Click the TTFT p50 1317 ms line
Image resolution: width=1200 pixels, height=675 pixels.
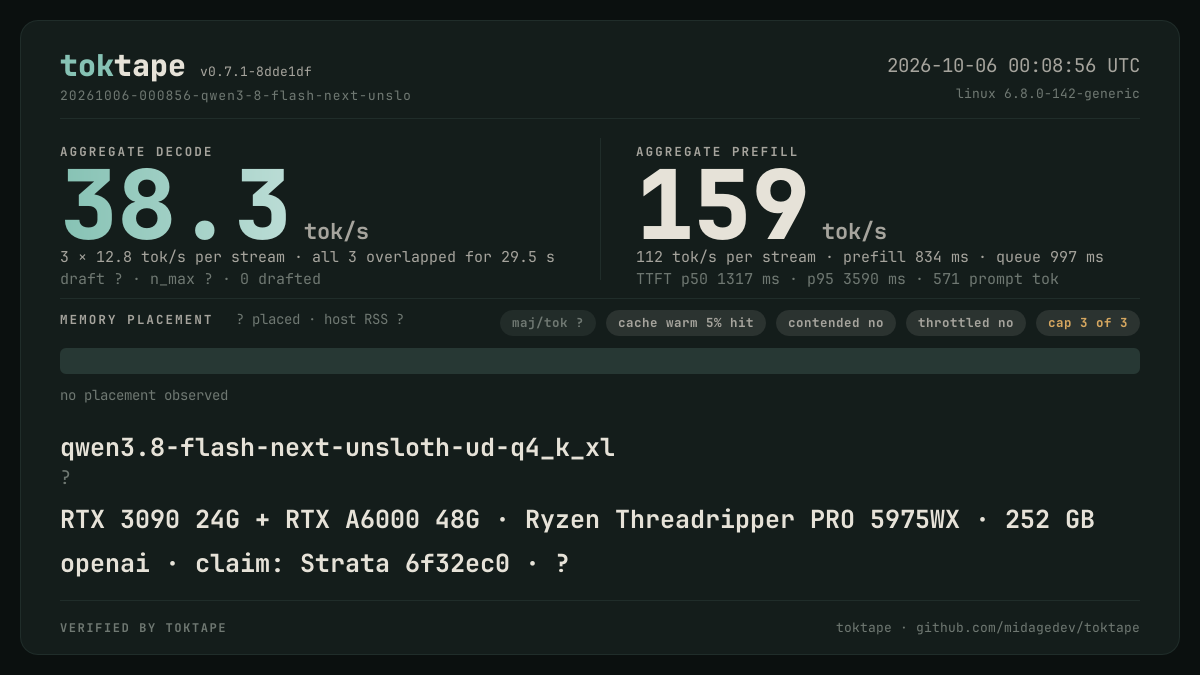click(x=847, y=279)
